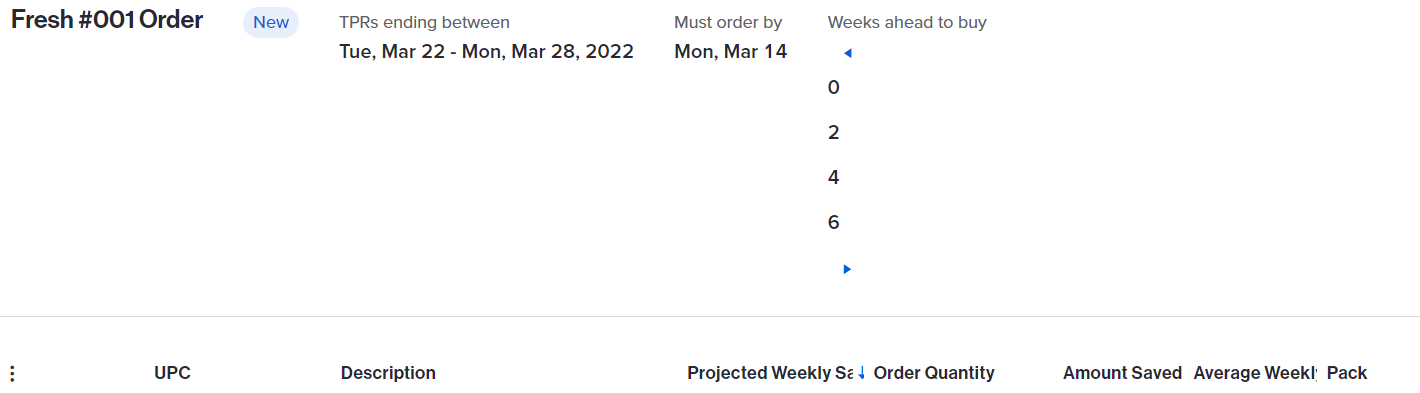
Task: Choose 4 weeks ahead to buy
Action: tap(834, 178)
